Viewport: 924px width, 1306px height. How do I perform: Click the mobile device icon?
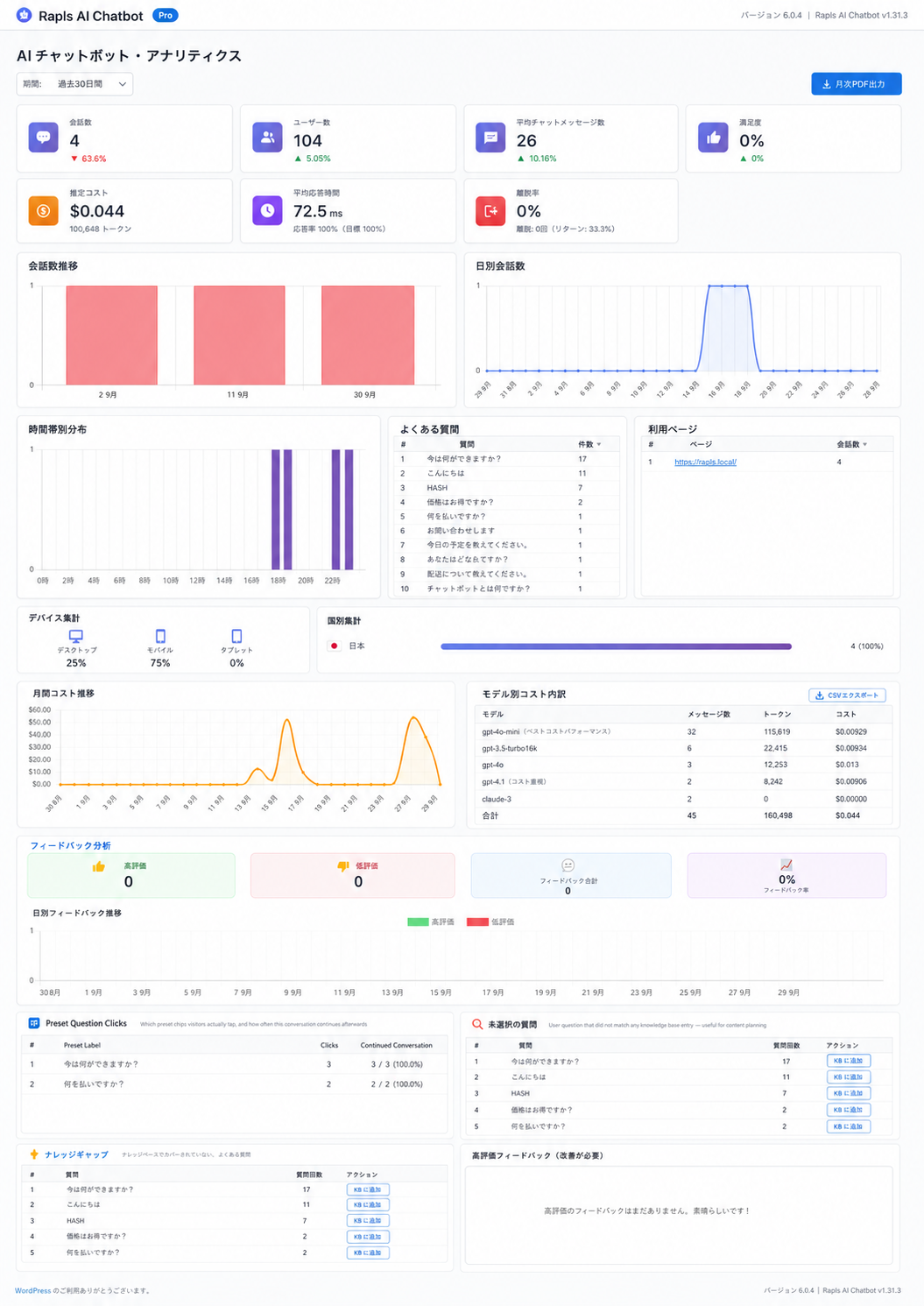[160, 636]
